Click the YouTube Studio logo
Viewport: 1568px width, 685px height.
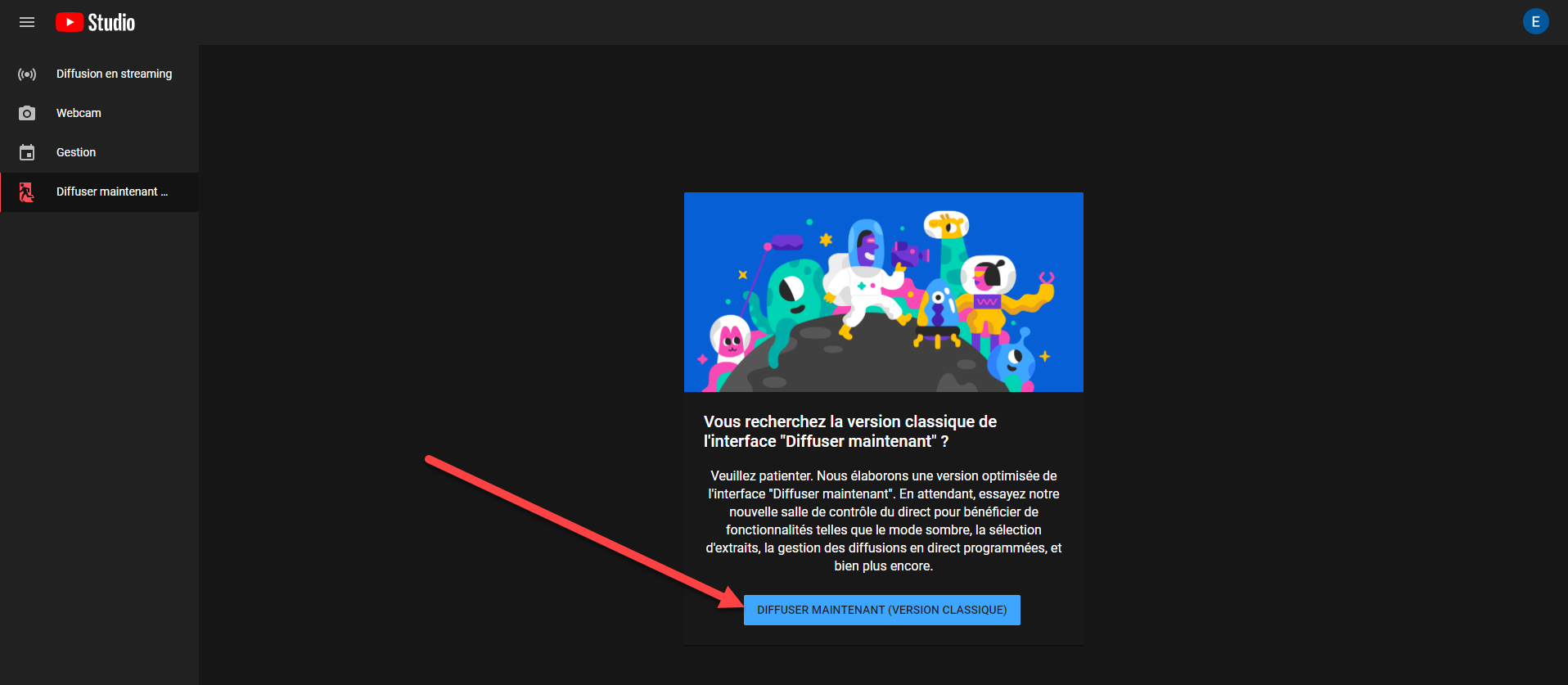pyautogui.click(x=95, y=22)
